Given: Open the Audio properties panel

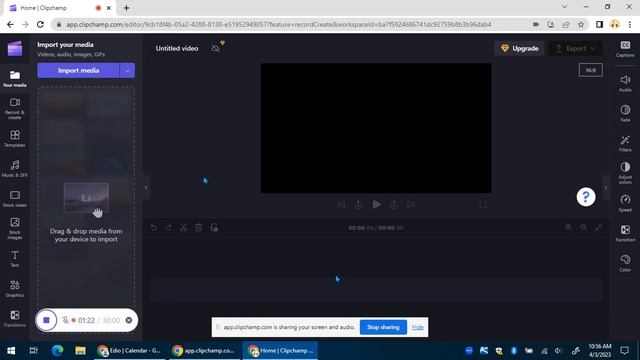Looking at the screenshot, I should [x=625, y=83].
